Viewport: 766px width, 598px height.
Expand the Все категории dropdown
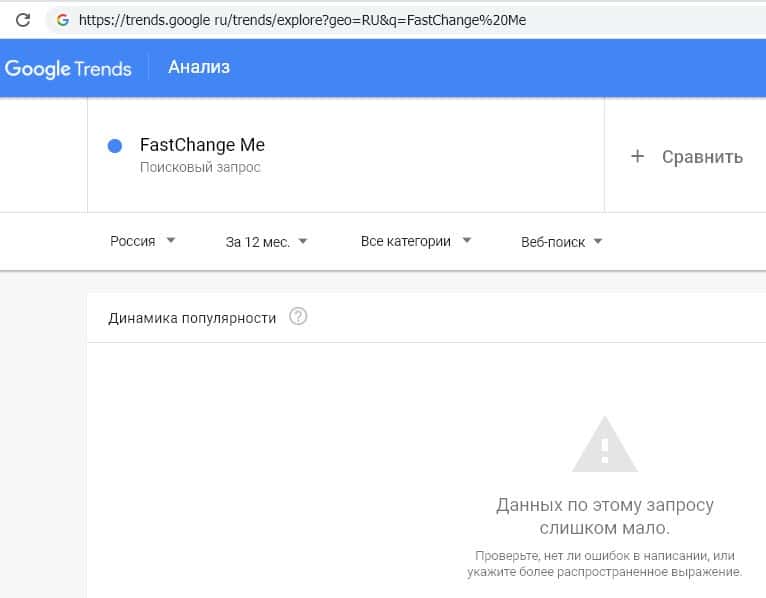point(415,241)
